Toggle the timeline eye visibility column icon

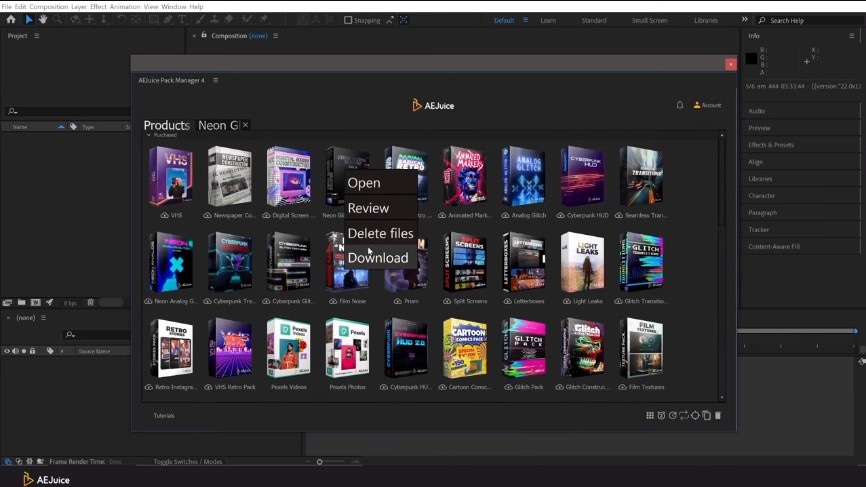click(7, 351)
